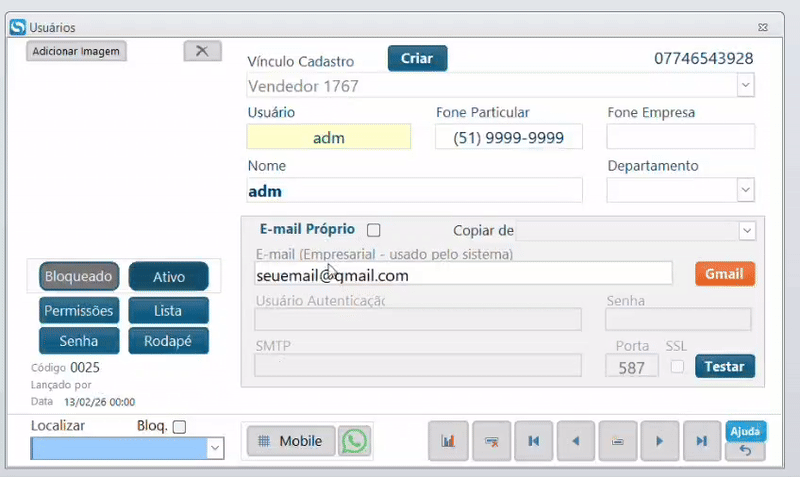Click the Fone Particular input field
This screenshot has width=800, height=477.
coord(509,137)
